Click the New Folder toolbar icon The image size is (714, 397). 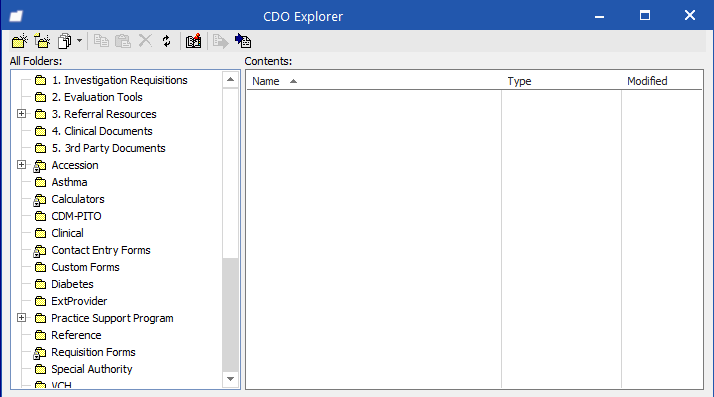[x=20, y=41]
